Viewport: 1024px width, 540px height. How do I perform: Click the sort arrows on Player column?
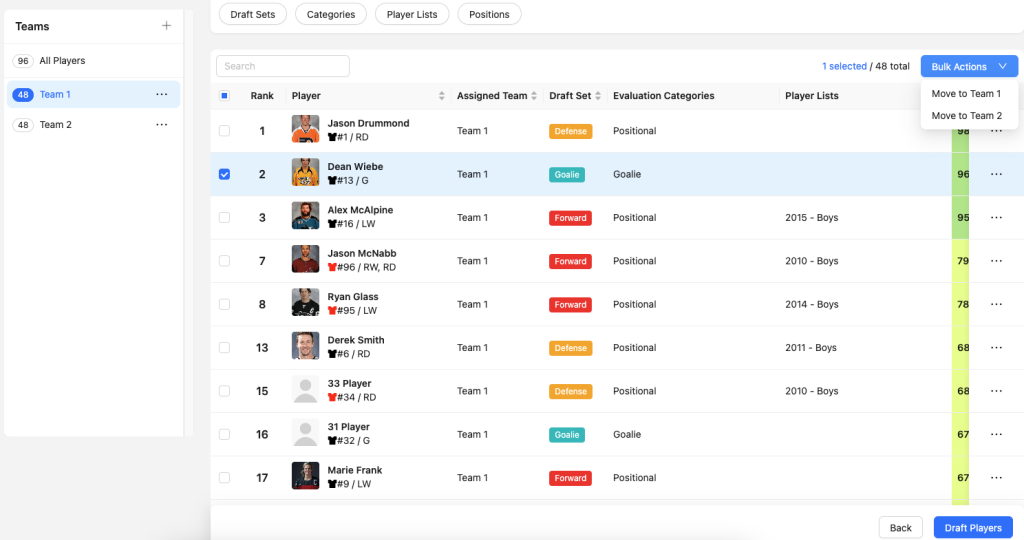click(442, 96)
